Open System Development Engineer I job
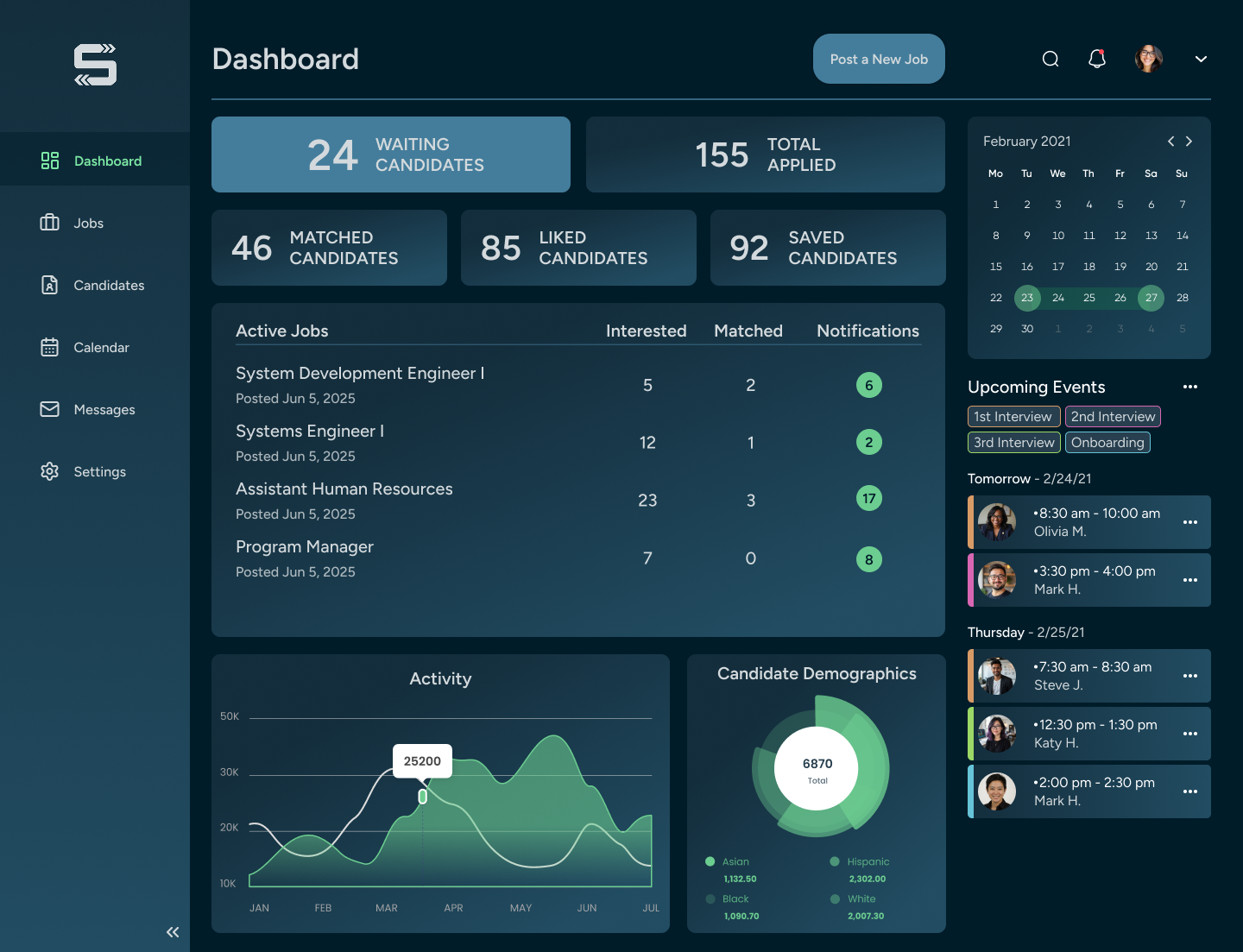The width and height of the screenshot is (1243, 952). 360,373
